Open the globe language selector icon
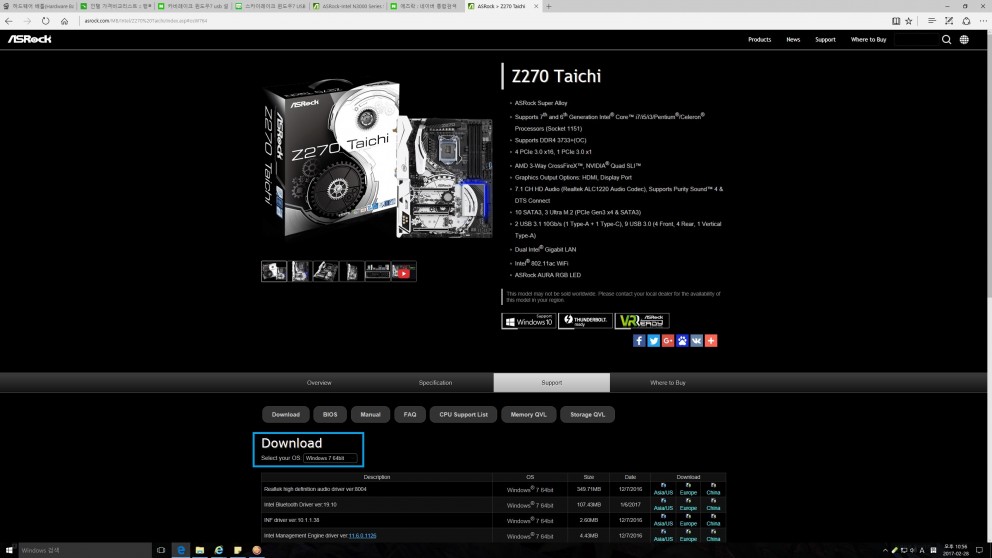Image resolution: width=992 pixels, height=558 pixels. tap(964, 39)
